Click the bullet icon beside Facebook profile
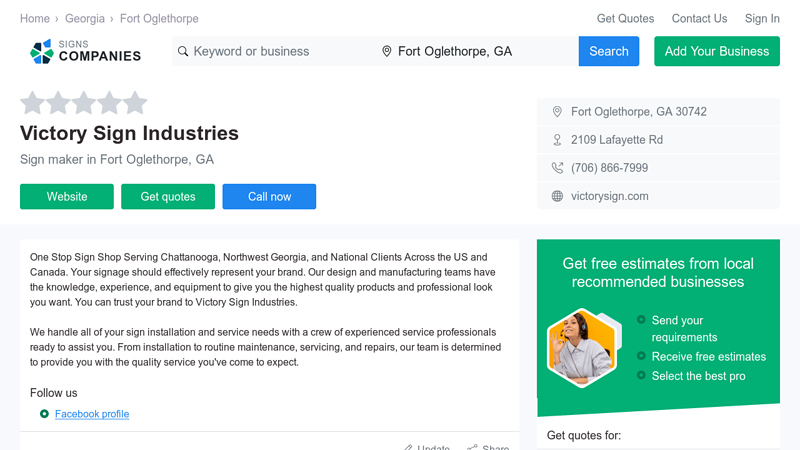This screenshot has height=450, width=800. tap(44, 414)
